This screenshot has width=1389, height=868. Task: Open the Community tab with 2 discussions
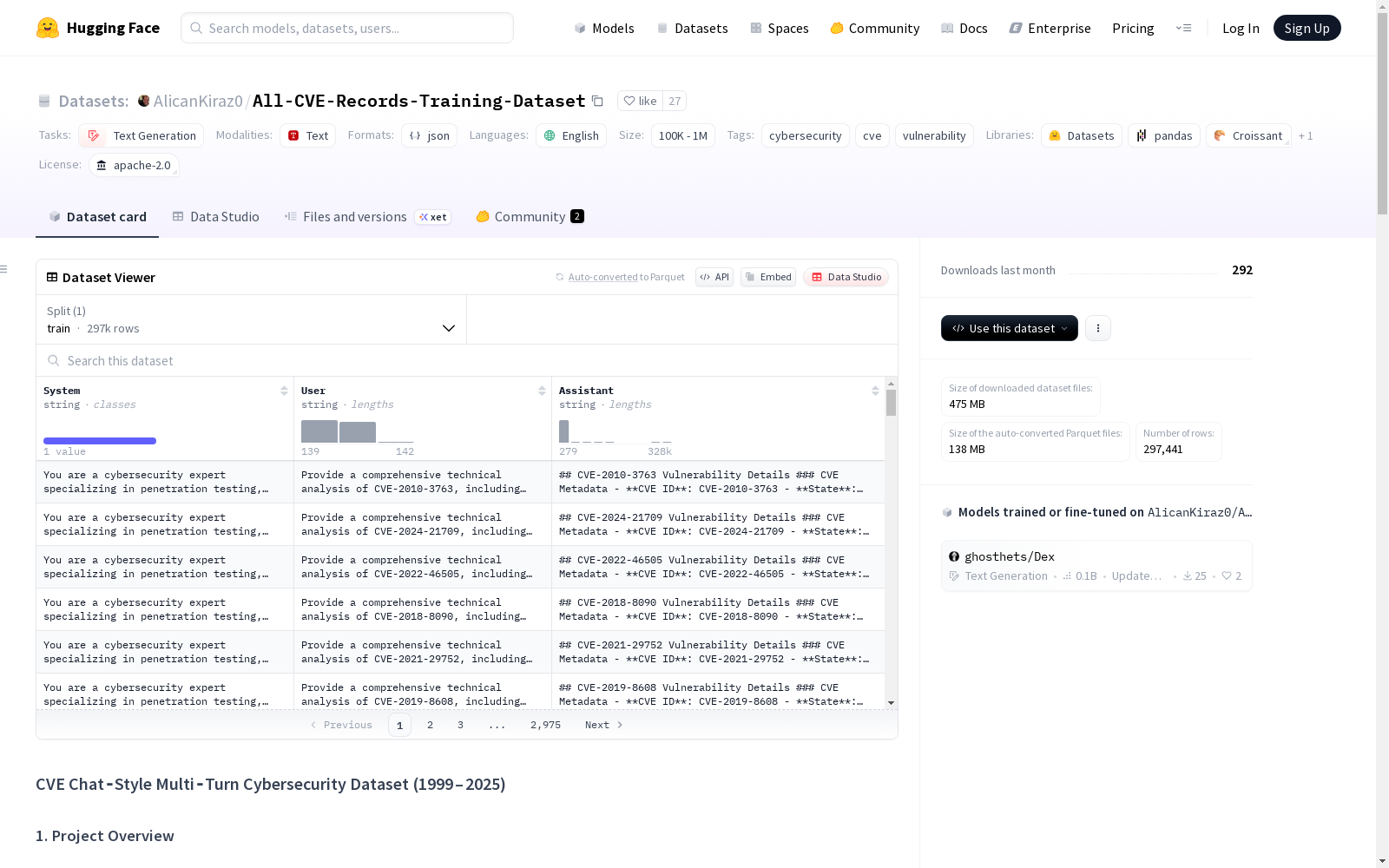(530, 217)
